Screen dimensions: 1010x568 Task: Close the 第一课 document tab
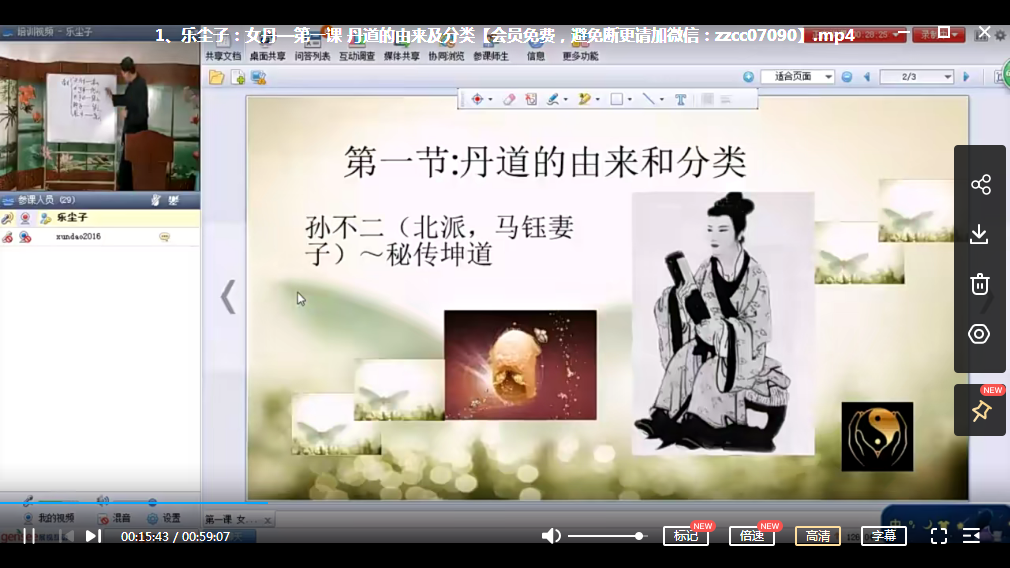pos(267,520)
